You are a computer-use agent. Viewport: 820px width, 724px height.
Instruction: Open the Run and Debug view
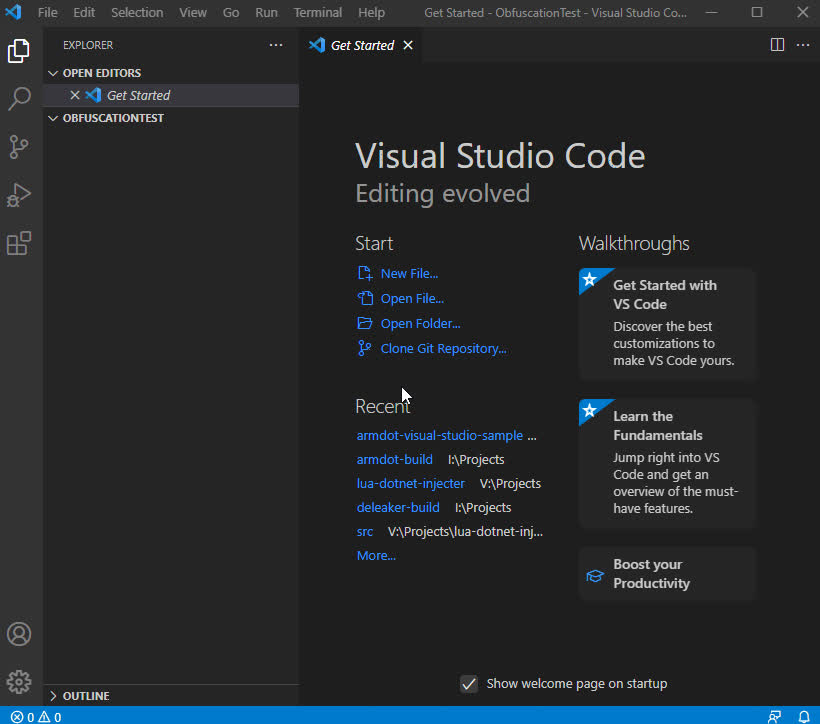20,194
